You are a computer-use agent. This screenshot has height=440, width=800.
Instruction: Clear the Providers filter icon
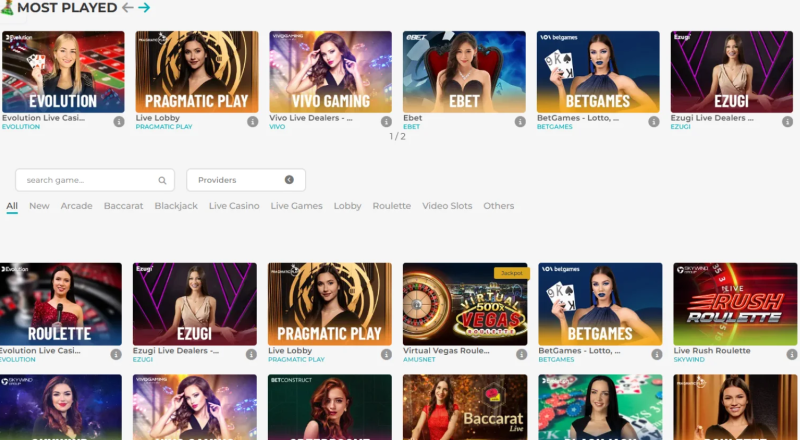(289, 180)
